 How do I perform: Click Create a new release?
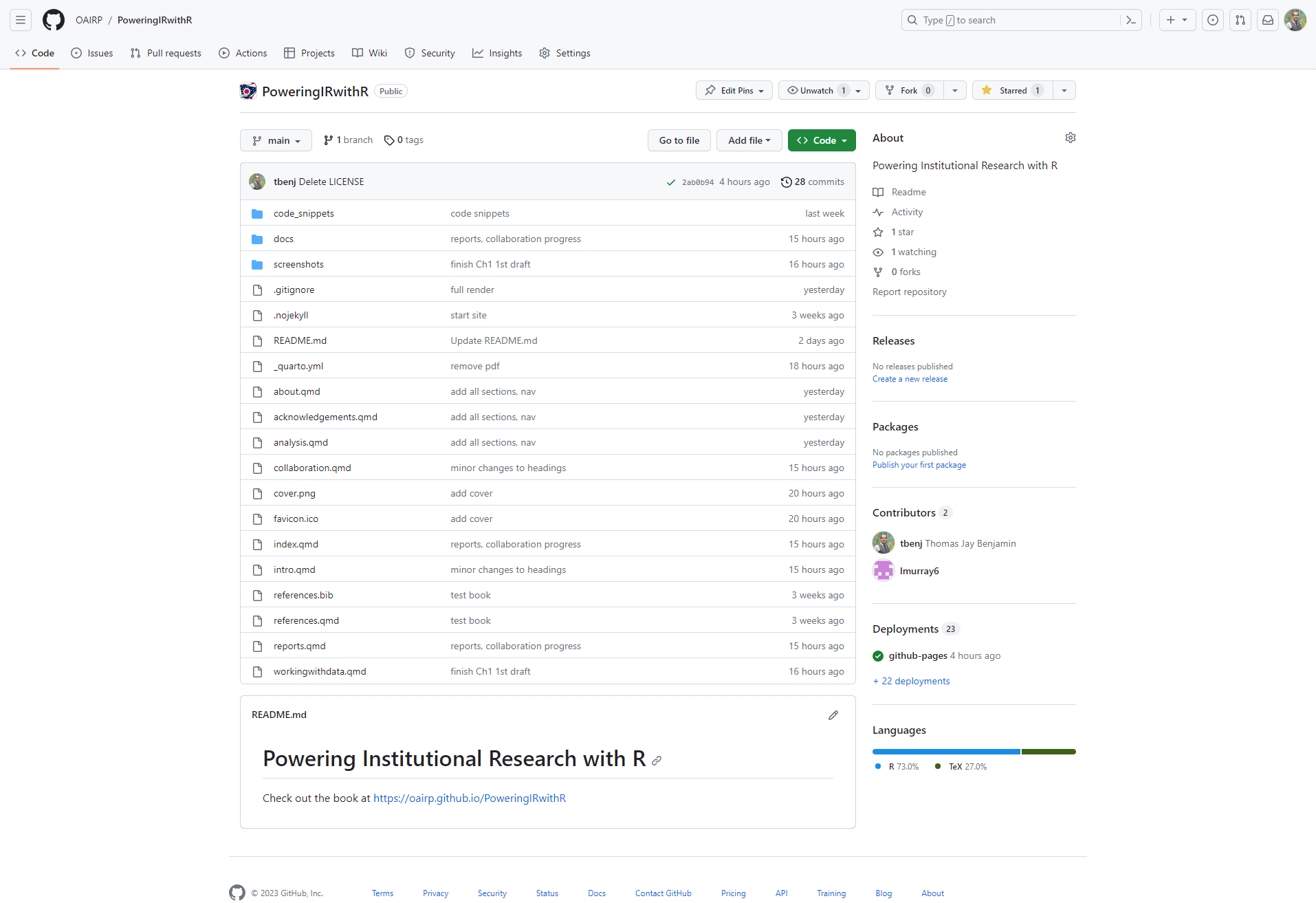pyautogui.click(x=910, y=379)
